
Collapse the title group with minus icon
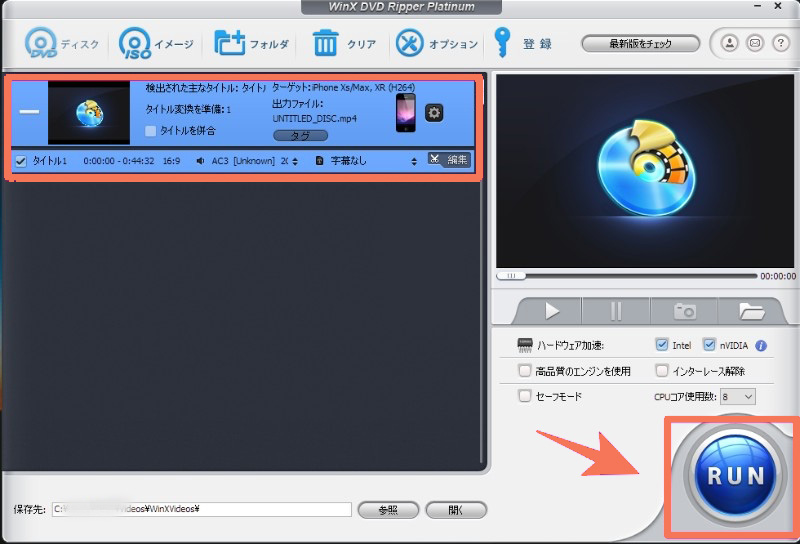click(29, 112)
